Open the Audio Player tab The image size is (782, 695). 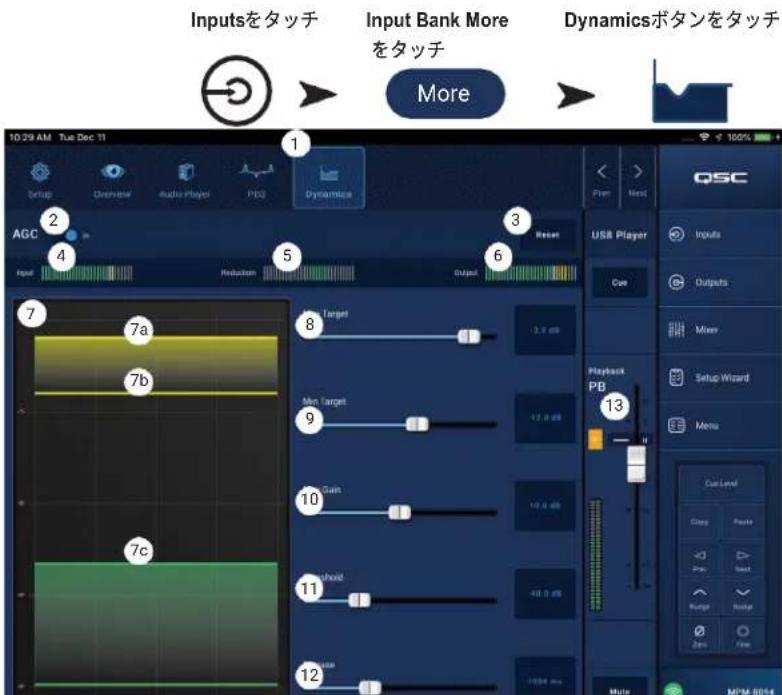tap(185, 179)
